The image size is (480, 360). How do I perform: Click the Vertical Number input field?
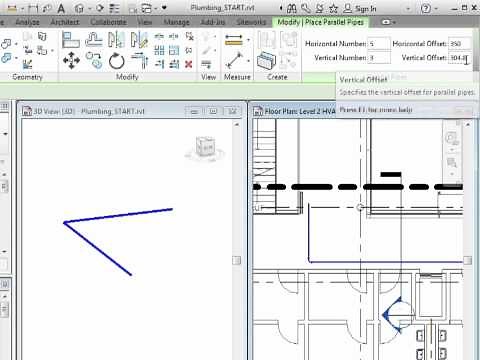click(379, 58)
